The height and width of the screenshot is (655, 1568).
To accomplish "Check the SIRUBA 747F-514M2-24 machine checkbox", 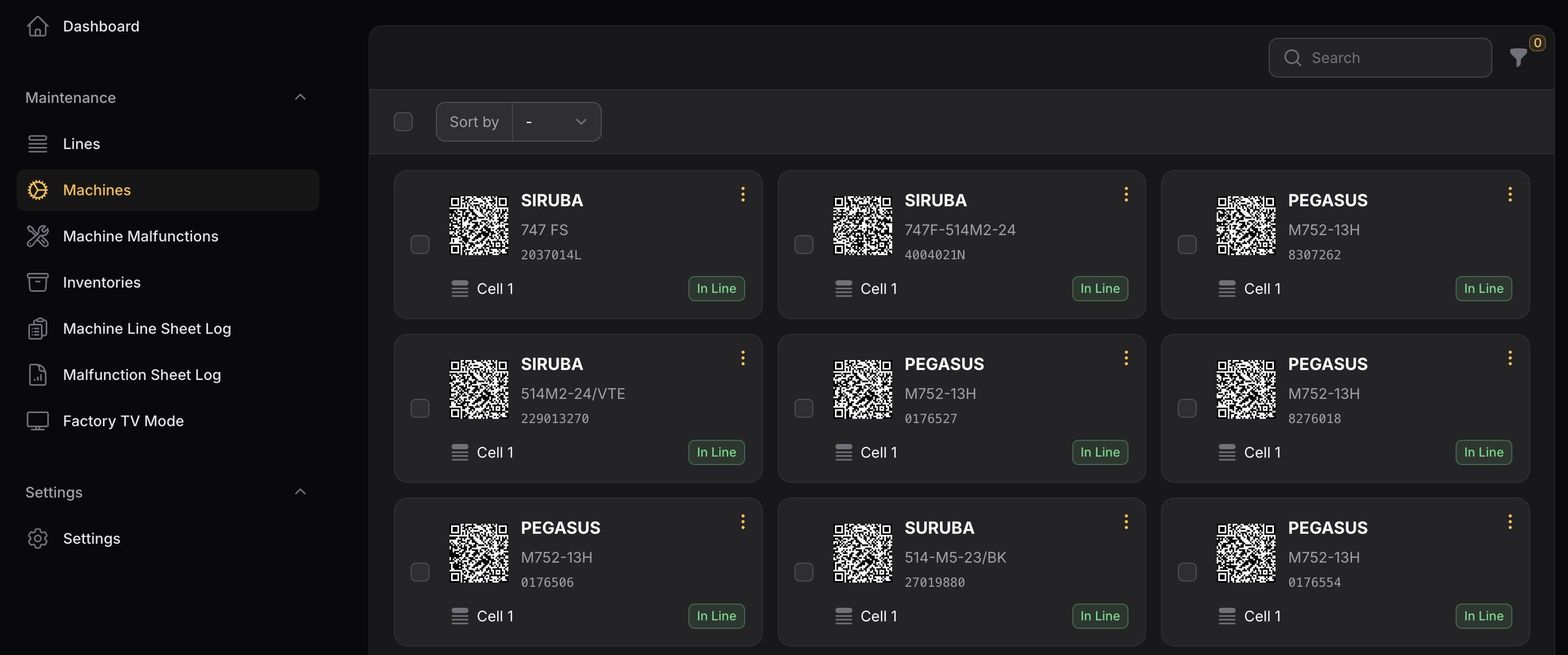I will [803, 245].
